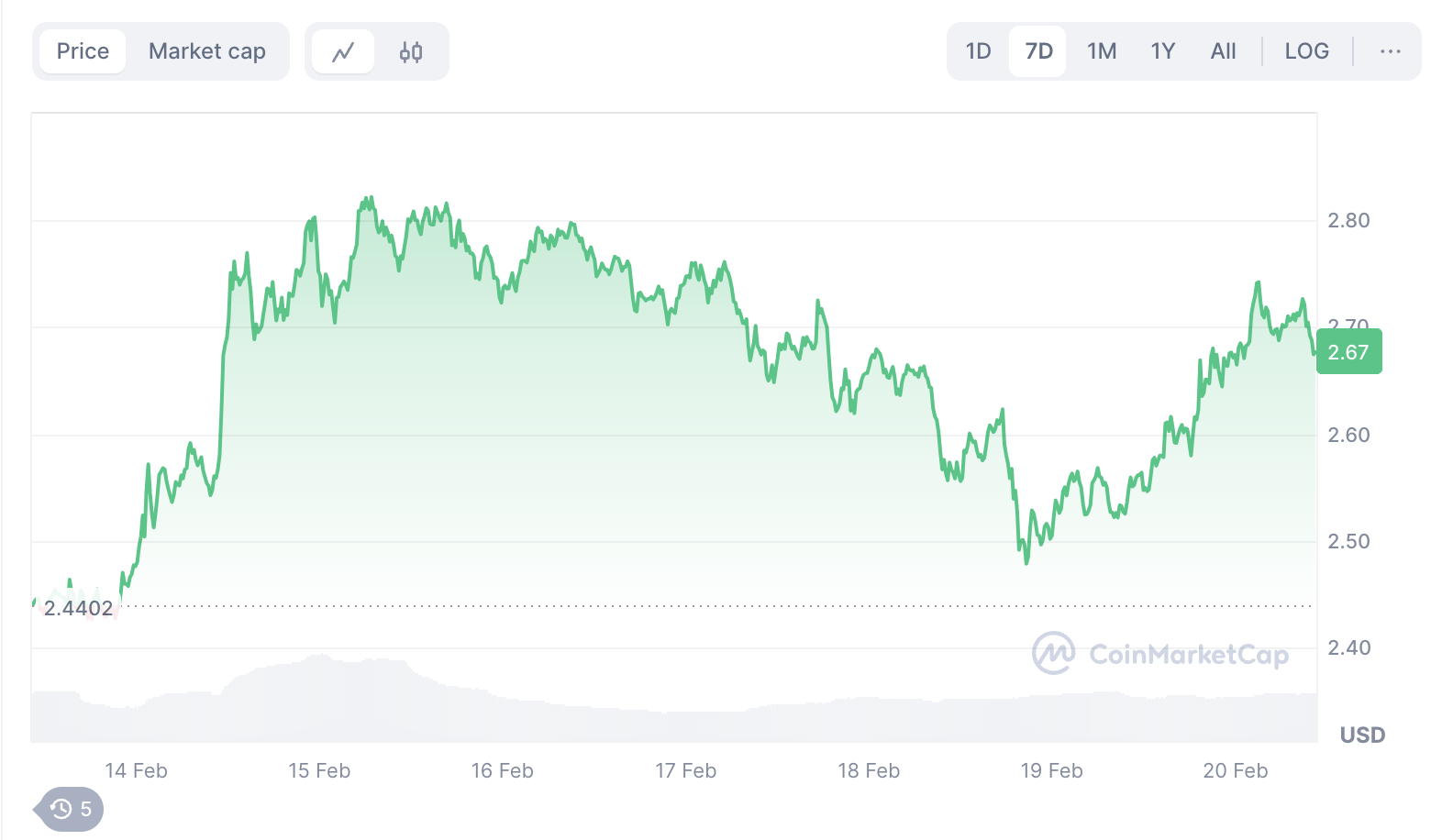Click the 2.4402 starting price label
Viewport: 1442px width, 840px height.
click(78, 608)
